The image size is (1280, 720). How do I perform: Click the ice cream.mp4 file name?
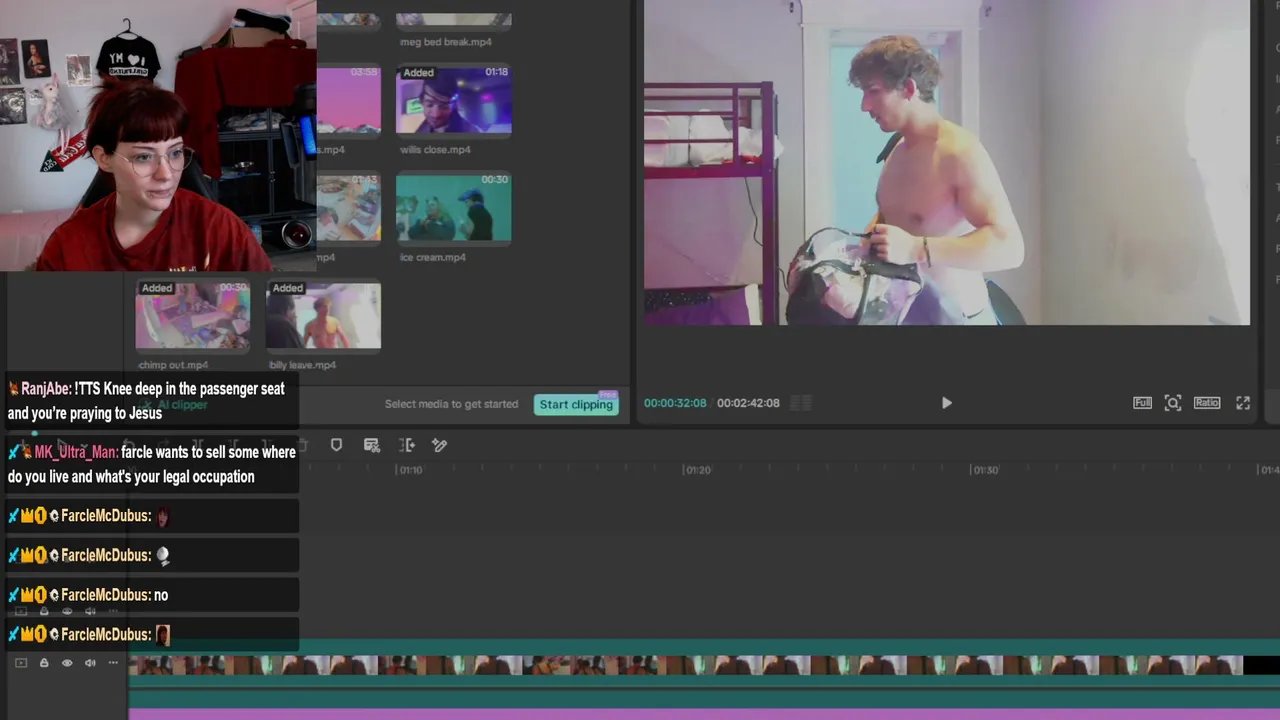(x=433, y=257)
